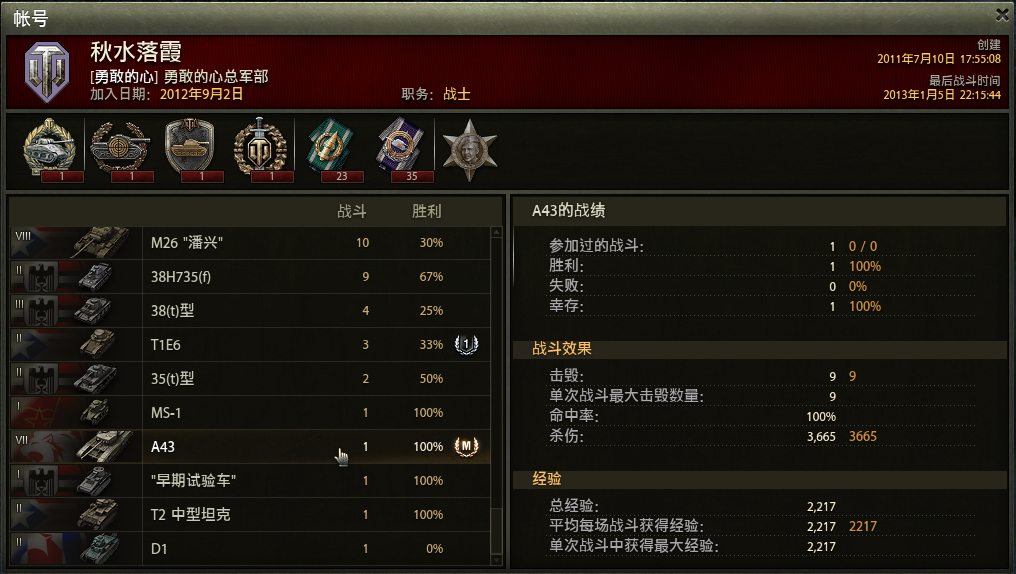The image size is (1016, 574).
Task: Click the A43 mastery M badge
Action: (x=466, y=446)
